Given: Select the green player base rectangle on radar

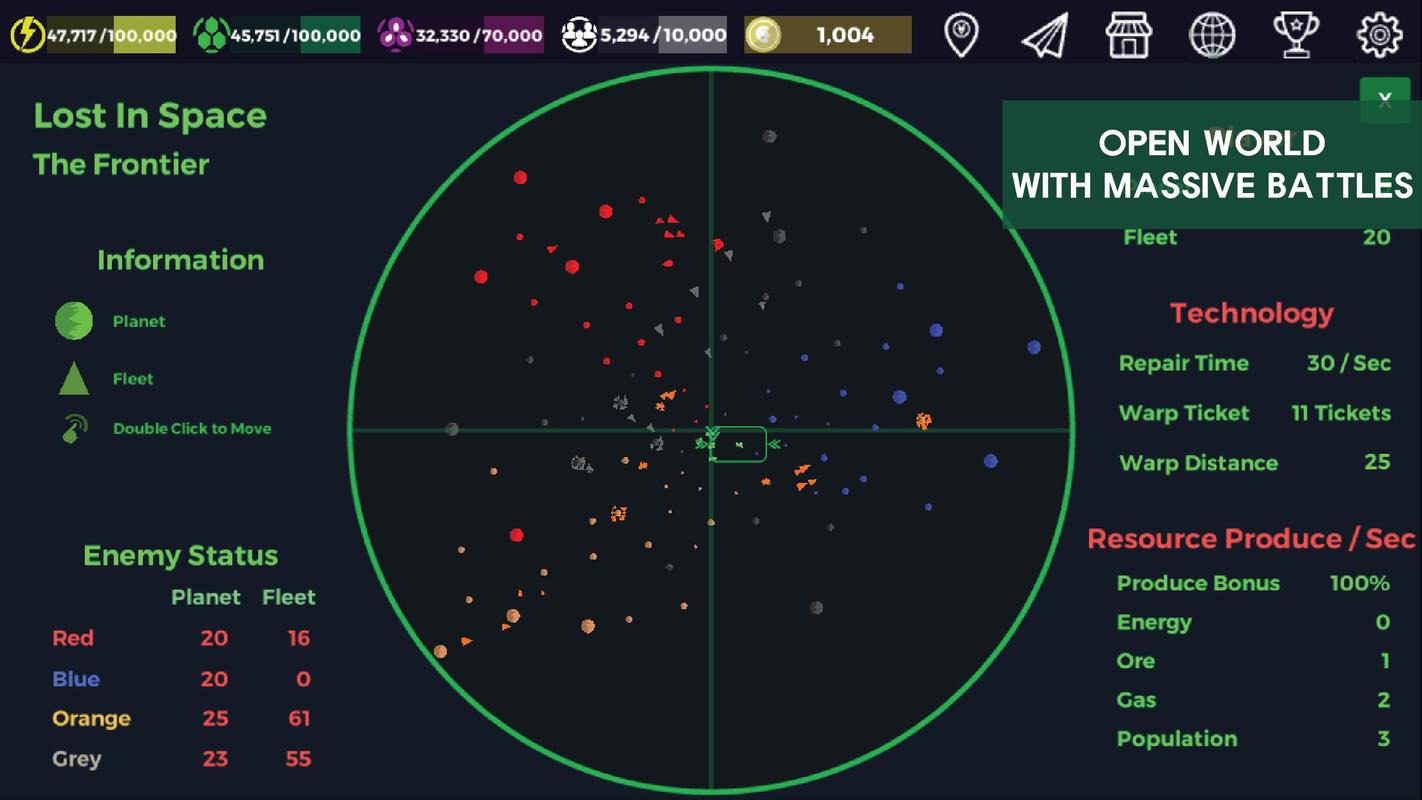Looking at the screenshot, I should 739,444.
